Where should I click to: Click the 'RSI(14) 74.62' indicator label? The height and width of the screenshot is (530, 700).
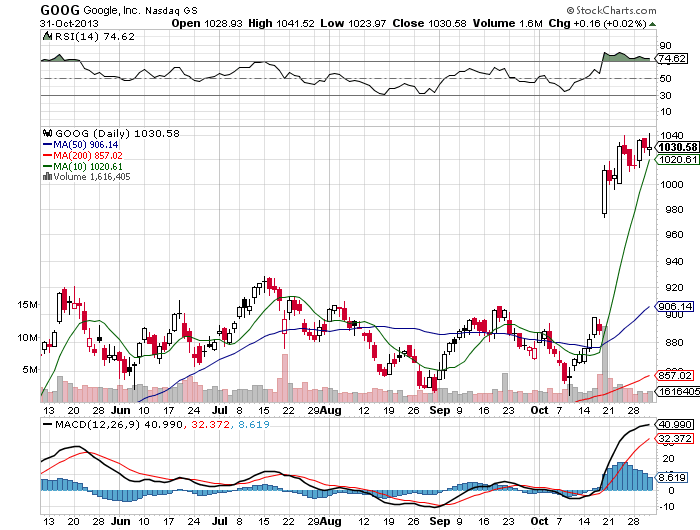(94, 37)
